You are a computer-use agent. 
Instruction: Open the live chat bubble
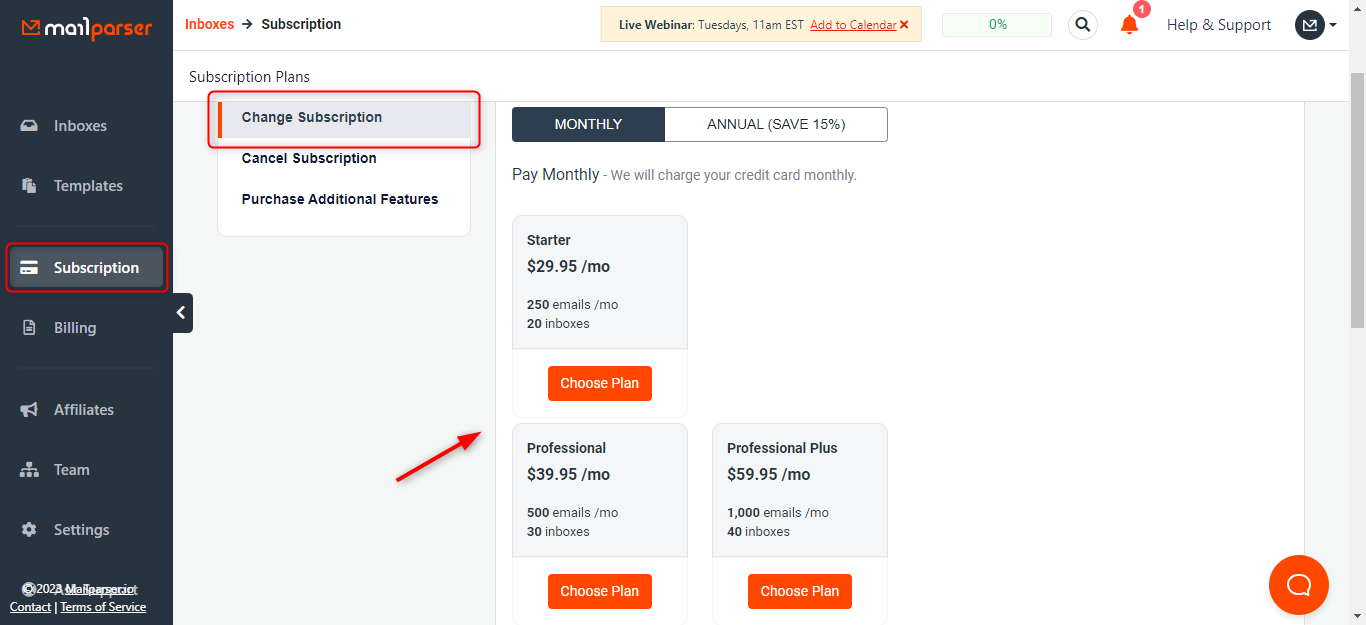click(1299, 585)
